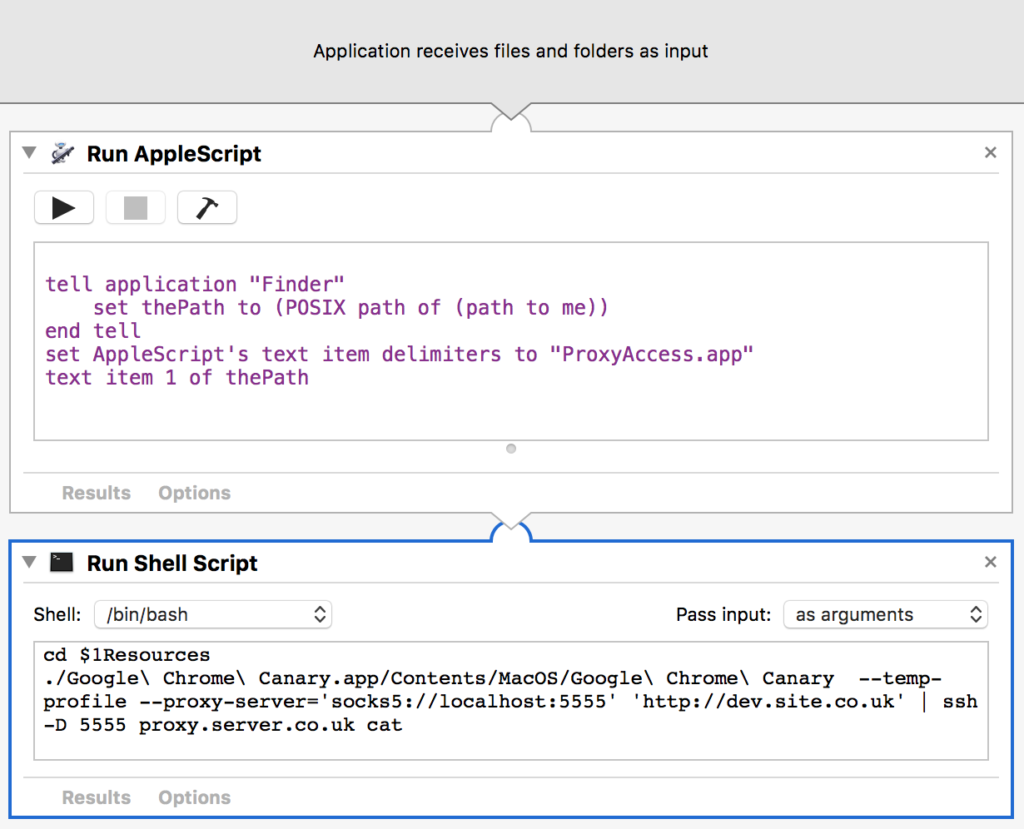Click the "Application receives files and folders as input" header

(511, 51)
